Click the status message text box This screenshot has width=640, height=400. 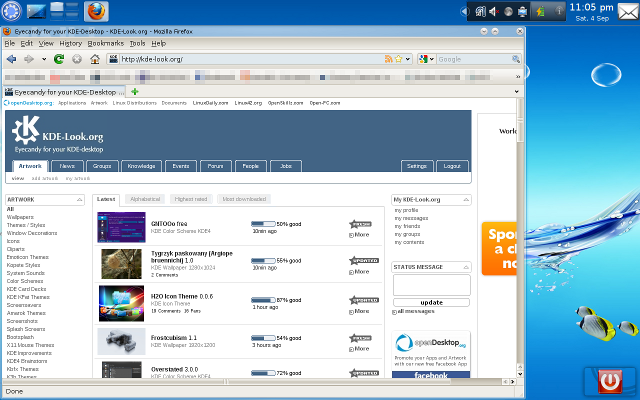point(431,285)
